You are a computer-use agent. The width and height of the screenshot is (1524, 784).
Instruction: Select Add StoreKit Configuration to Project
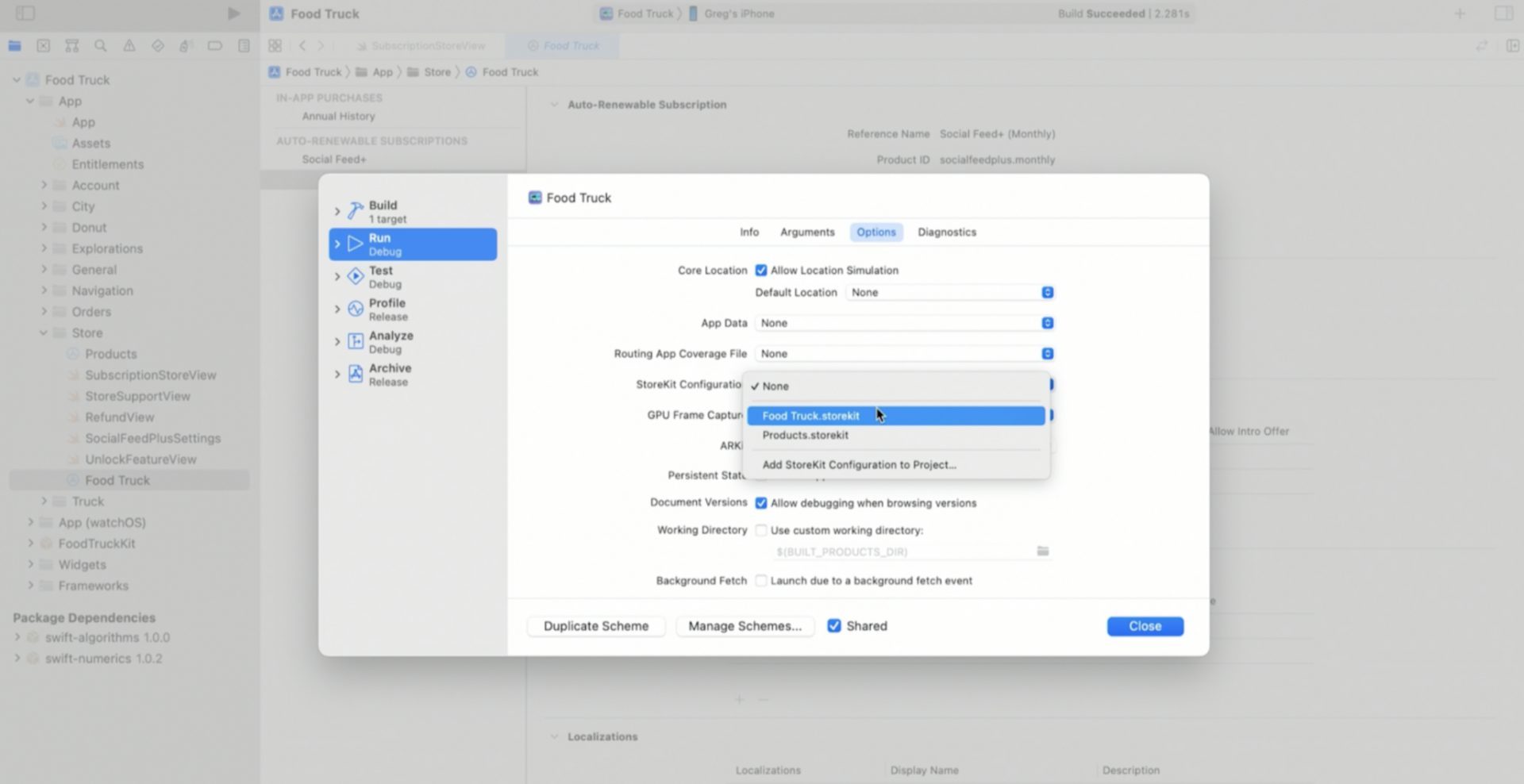pos(896,465)
